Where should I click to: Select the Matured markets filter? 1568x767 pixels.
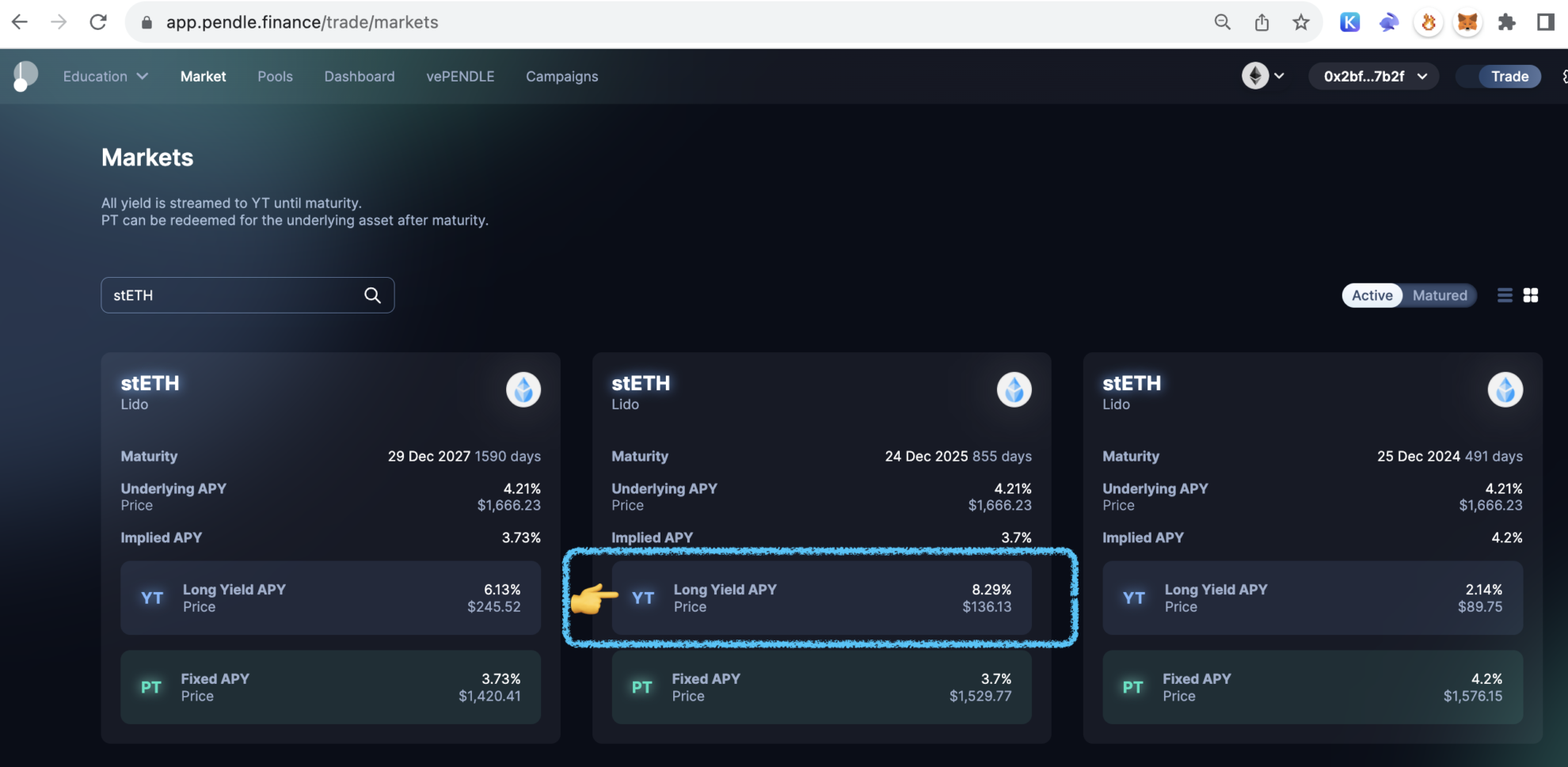point(1440,294)
